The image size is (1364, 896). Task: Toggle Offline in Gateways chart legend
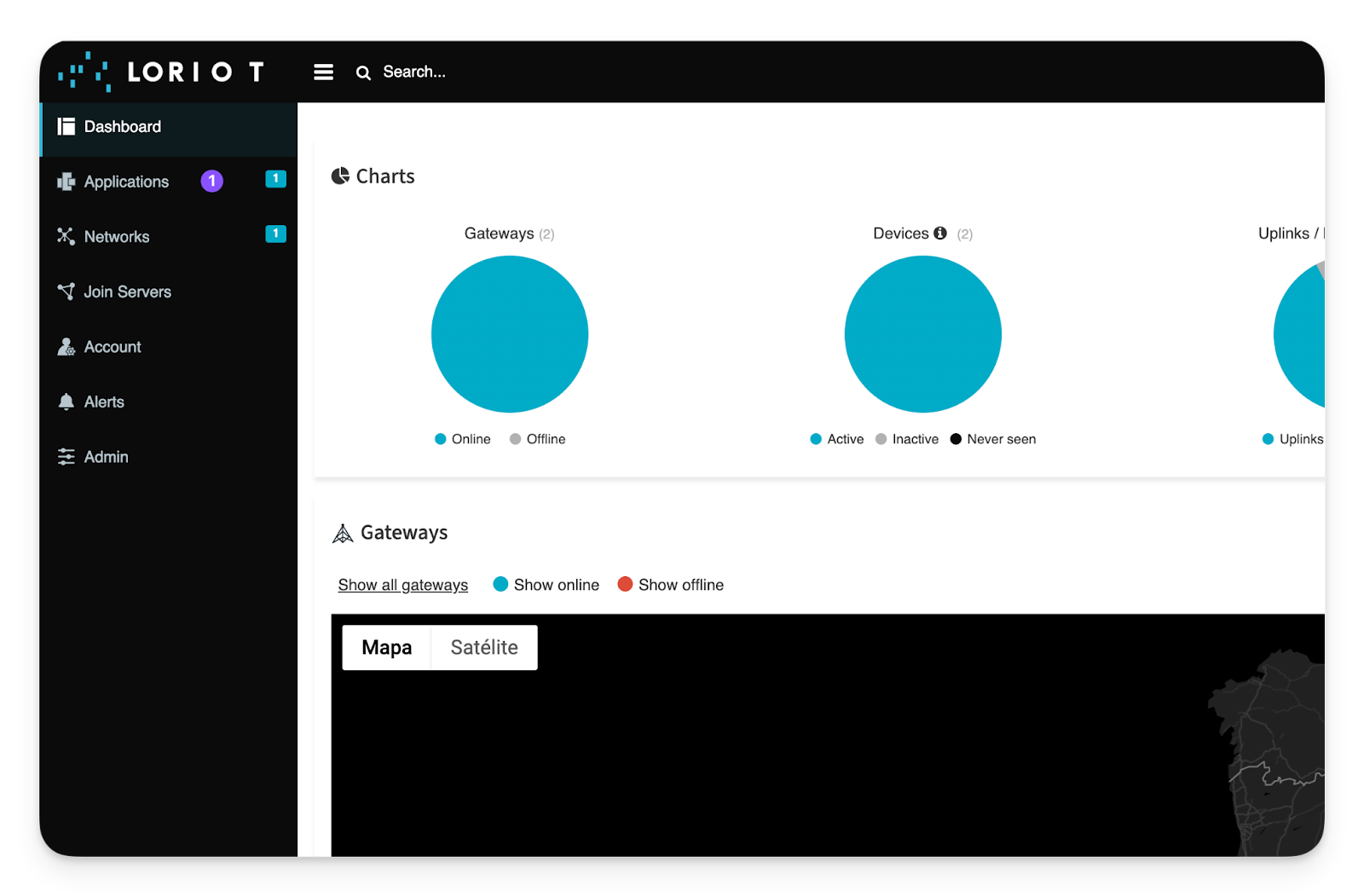tap(537, 439)
